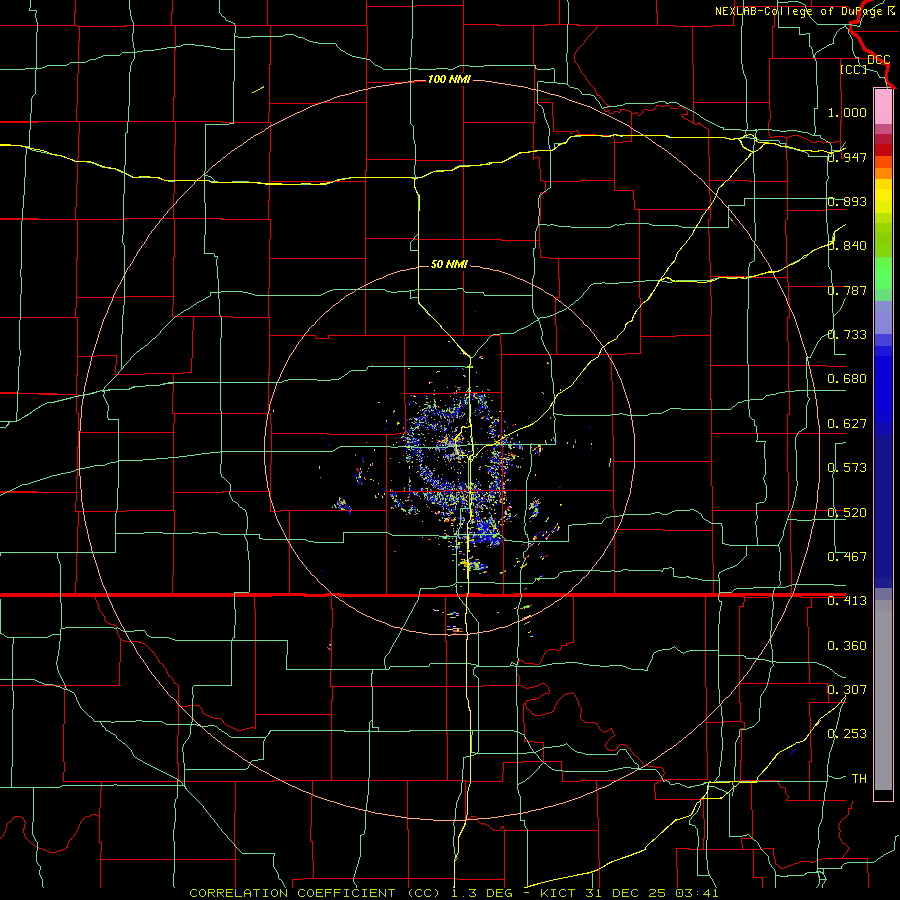Click the Correlation Coefficient KICT caption at the bottom
This screenshot has height=900, width=900.
coord(453,893)
